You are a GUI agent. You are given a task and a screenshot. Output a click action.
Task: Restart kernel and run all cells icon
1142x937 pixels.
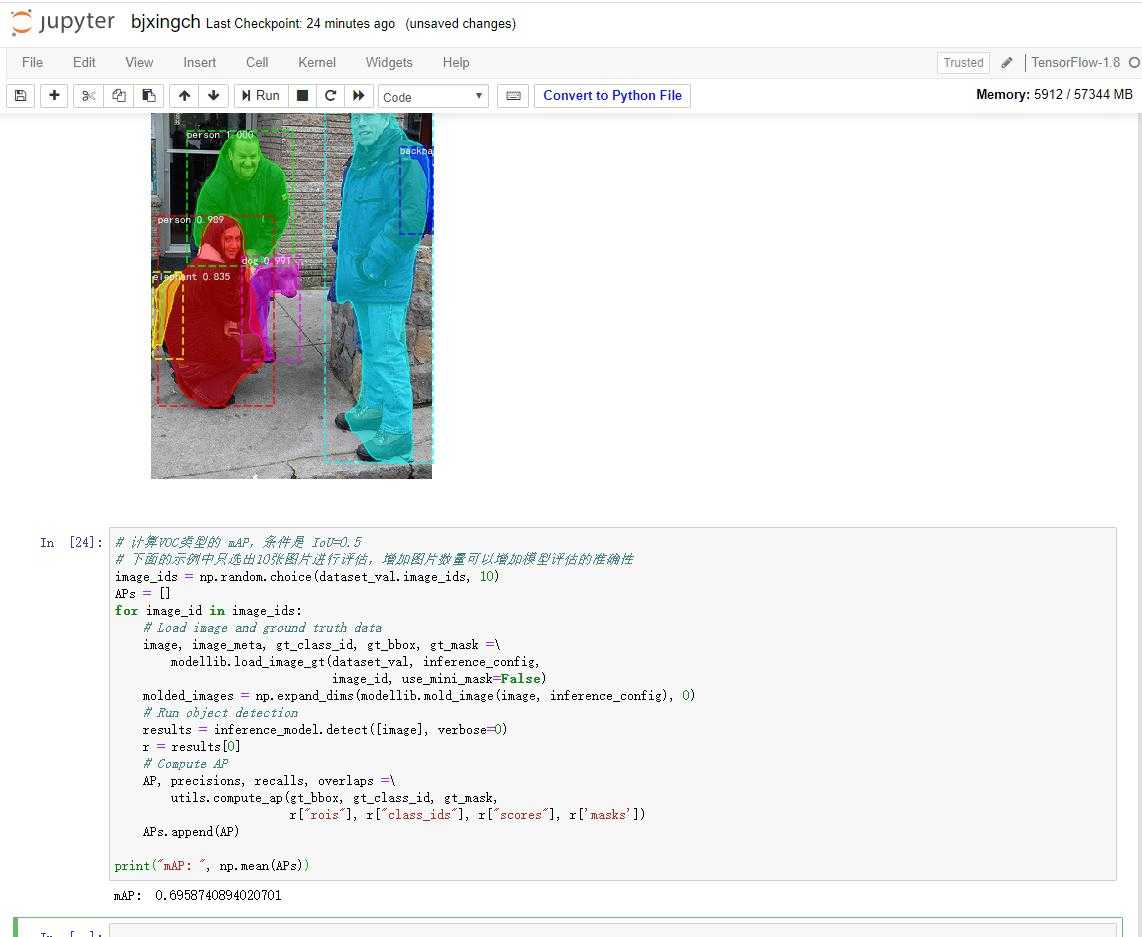coord(358,96)
